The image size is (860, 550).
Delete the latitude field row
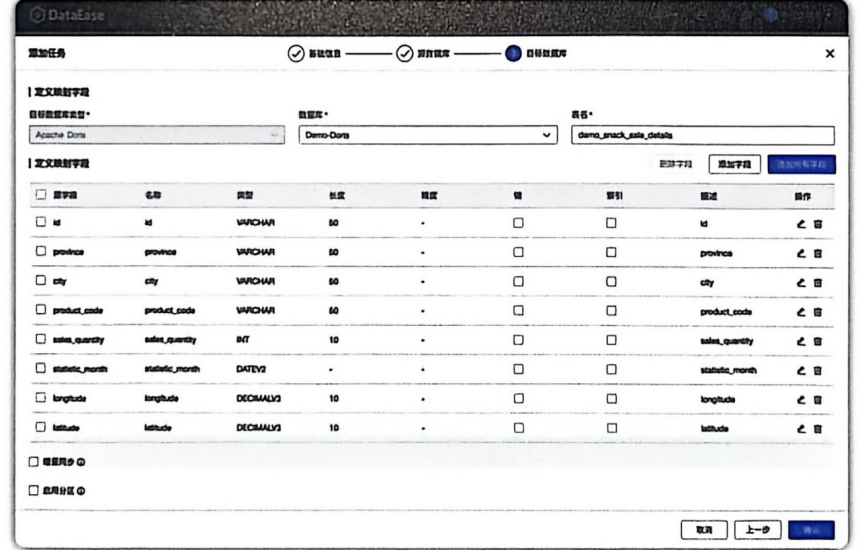coord(818,429)
